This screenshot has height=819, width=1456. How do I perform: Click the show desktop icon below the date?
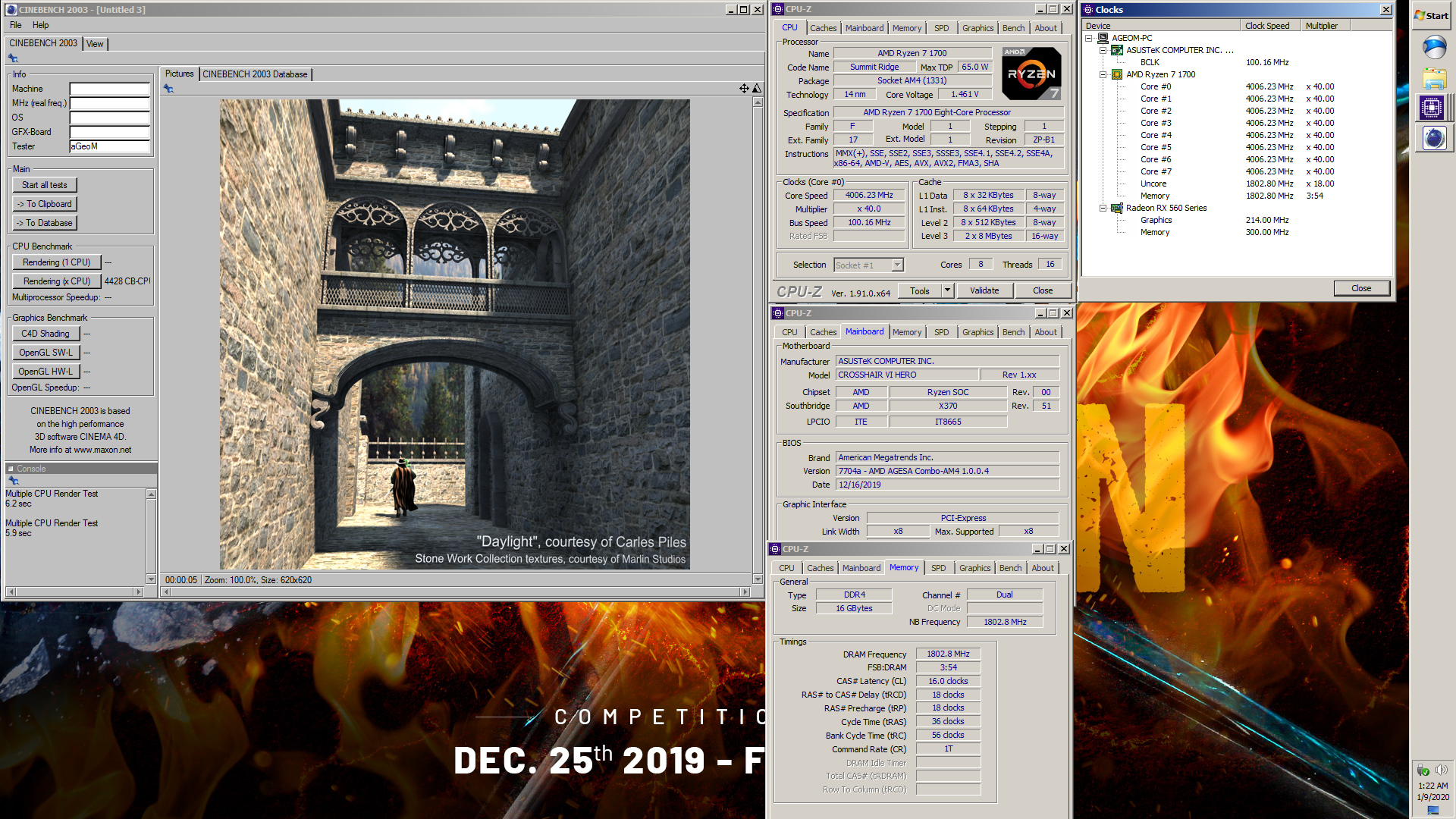point(1432,810)
